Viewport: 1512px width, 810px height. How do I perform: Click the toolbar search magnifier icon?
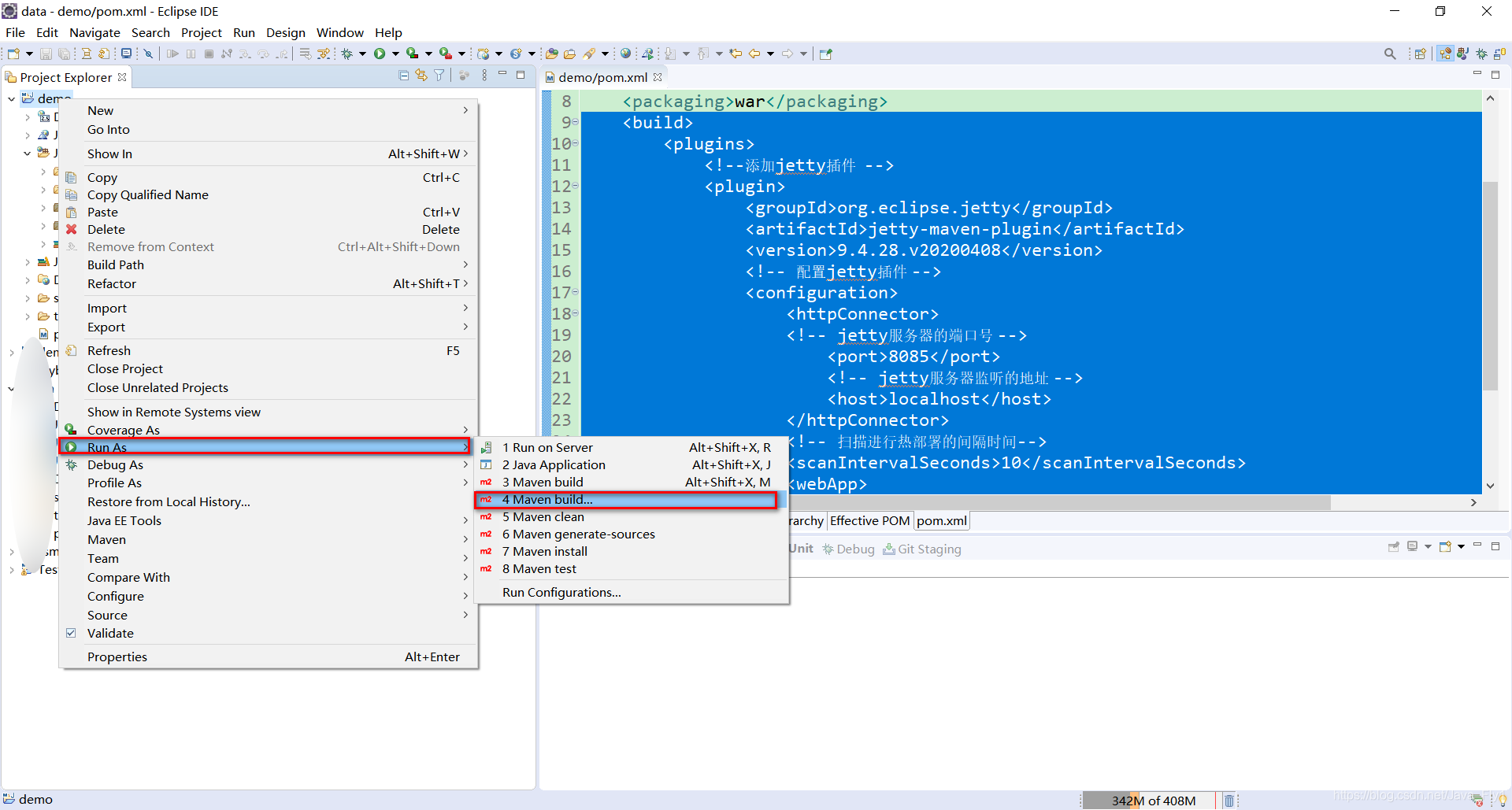coord(1390,54)
